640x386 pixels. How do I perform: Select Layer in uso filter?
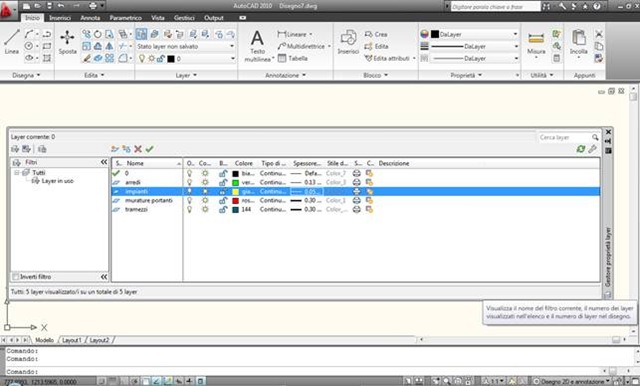click(57, 181)
